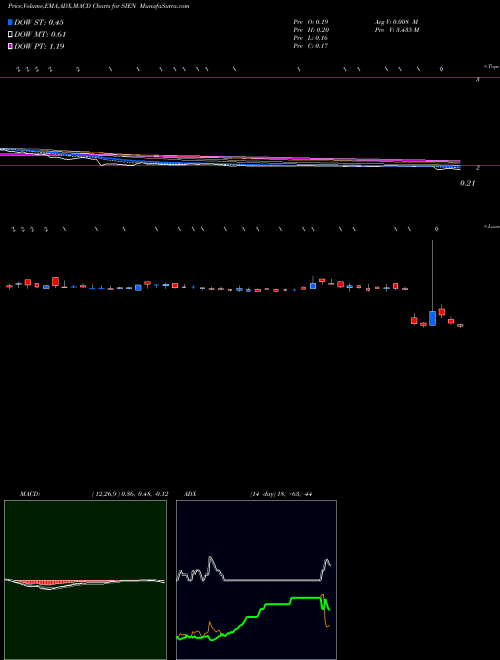This screenshot has width=500, height=660.
Task: Select the 'DOW MT: 0.61' legend text
Action: click(x=40, y=35)
